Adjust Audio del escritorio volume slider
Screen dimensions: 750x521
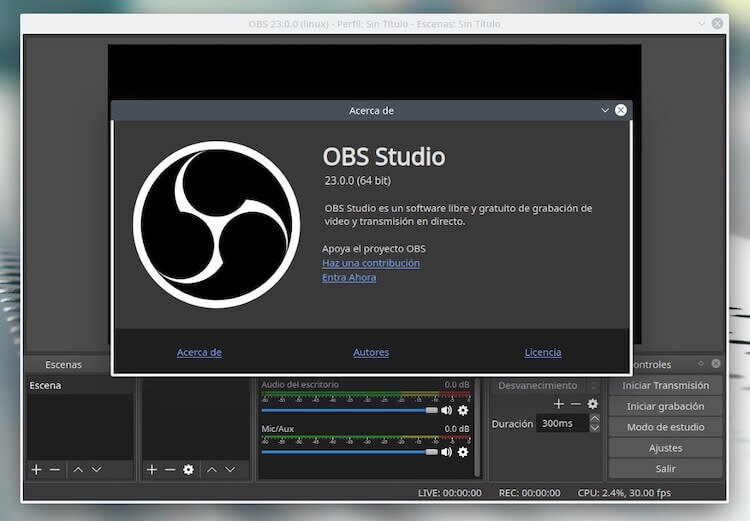pos(350,410)
